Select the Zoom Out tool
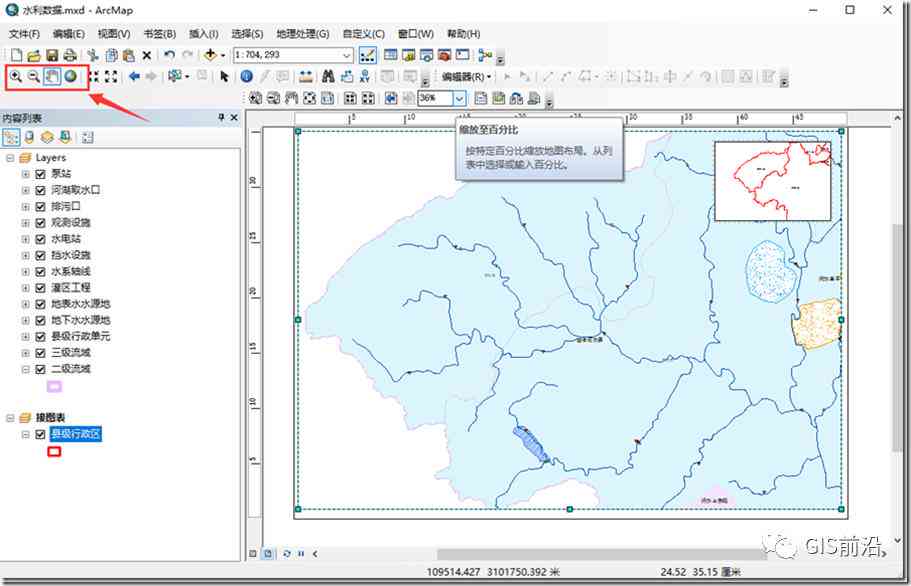911x586 pixels. click(34, 76)
